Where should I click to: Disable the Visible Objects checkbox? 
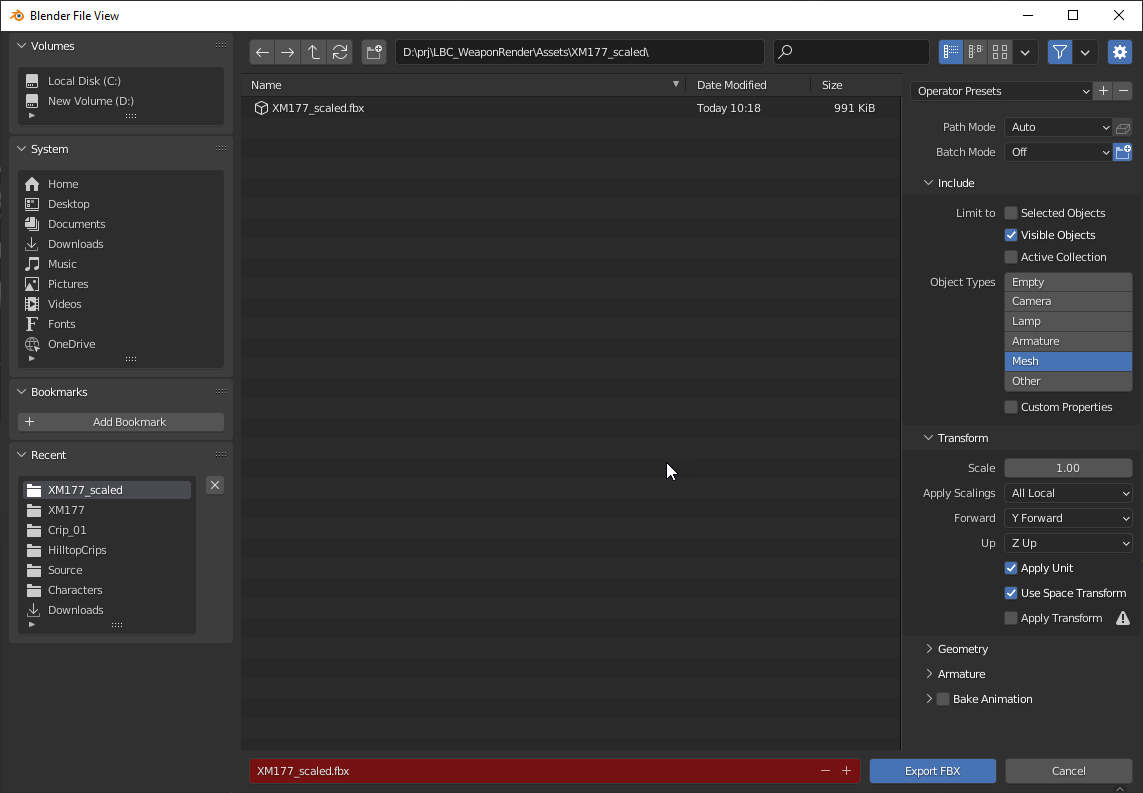tap(1010, 234)
